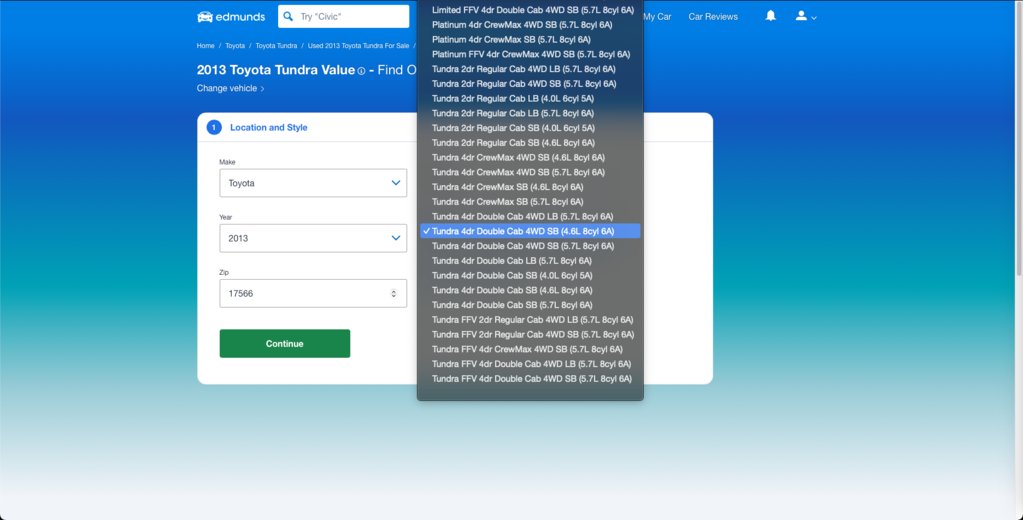
Task: Open notifications bell icon
Action: 771,16
